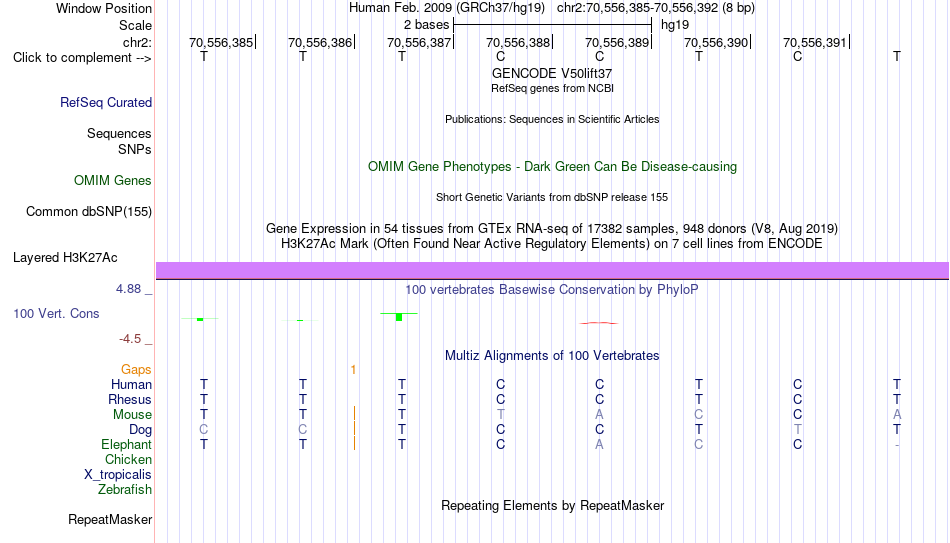Open the OMIM Genes track label
The image size is (950, 543).
pos(113,181)
